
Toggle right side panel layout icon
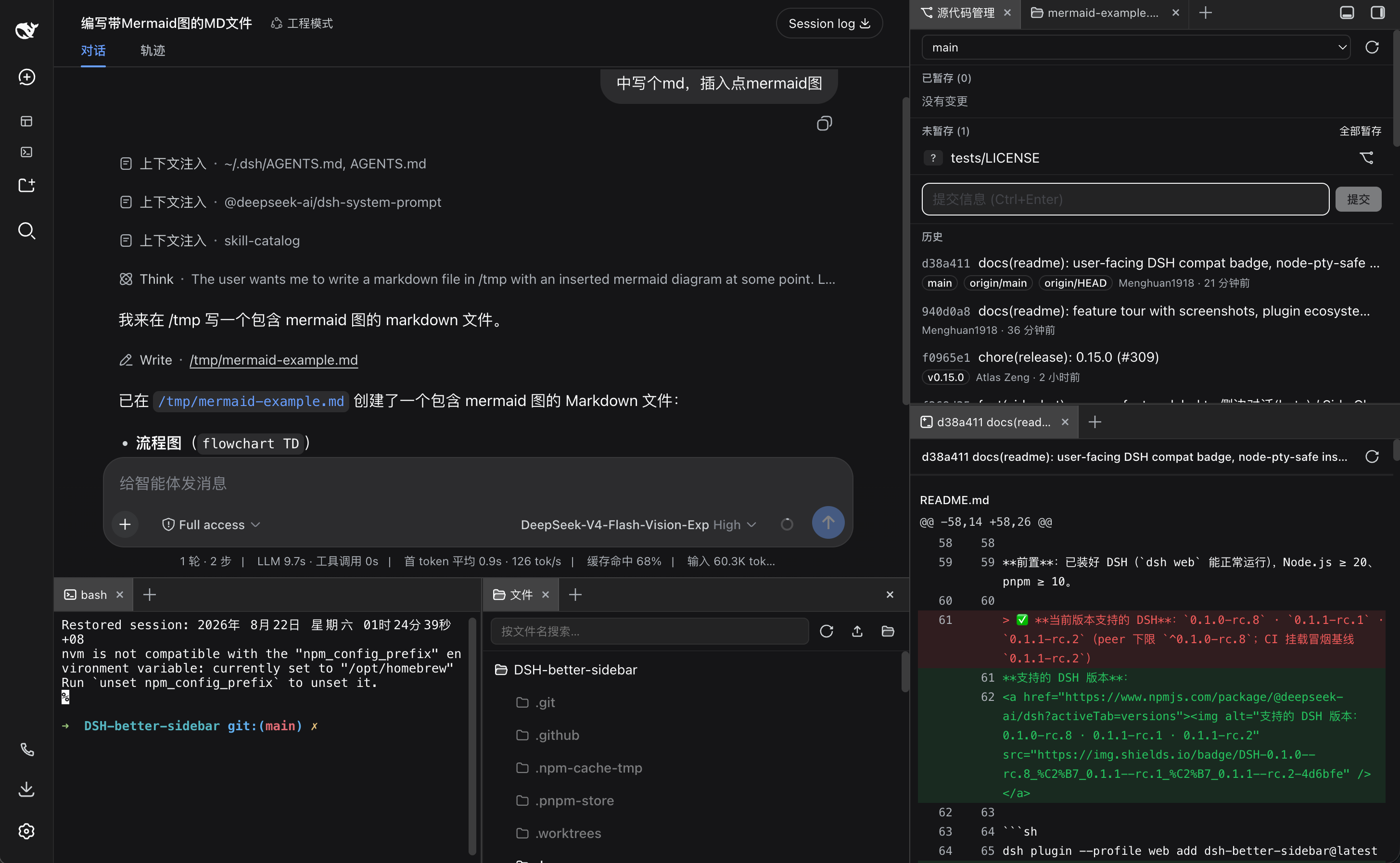[1378, 13]
